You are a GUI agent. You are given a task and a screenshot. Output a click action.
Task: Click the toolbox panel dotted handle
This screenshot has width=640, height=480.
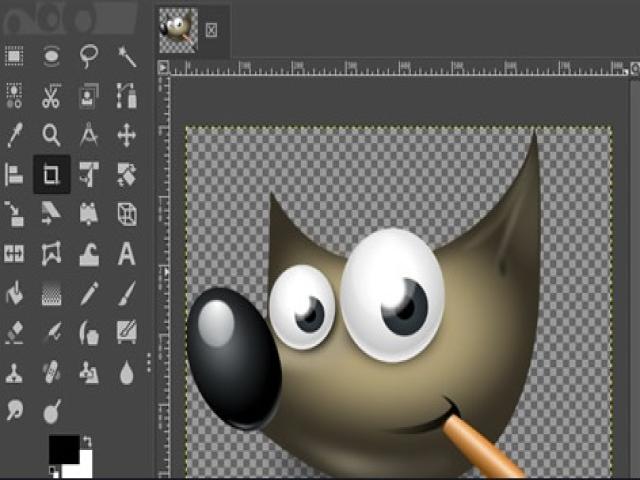click(x=149, y=363)
